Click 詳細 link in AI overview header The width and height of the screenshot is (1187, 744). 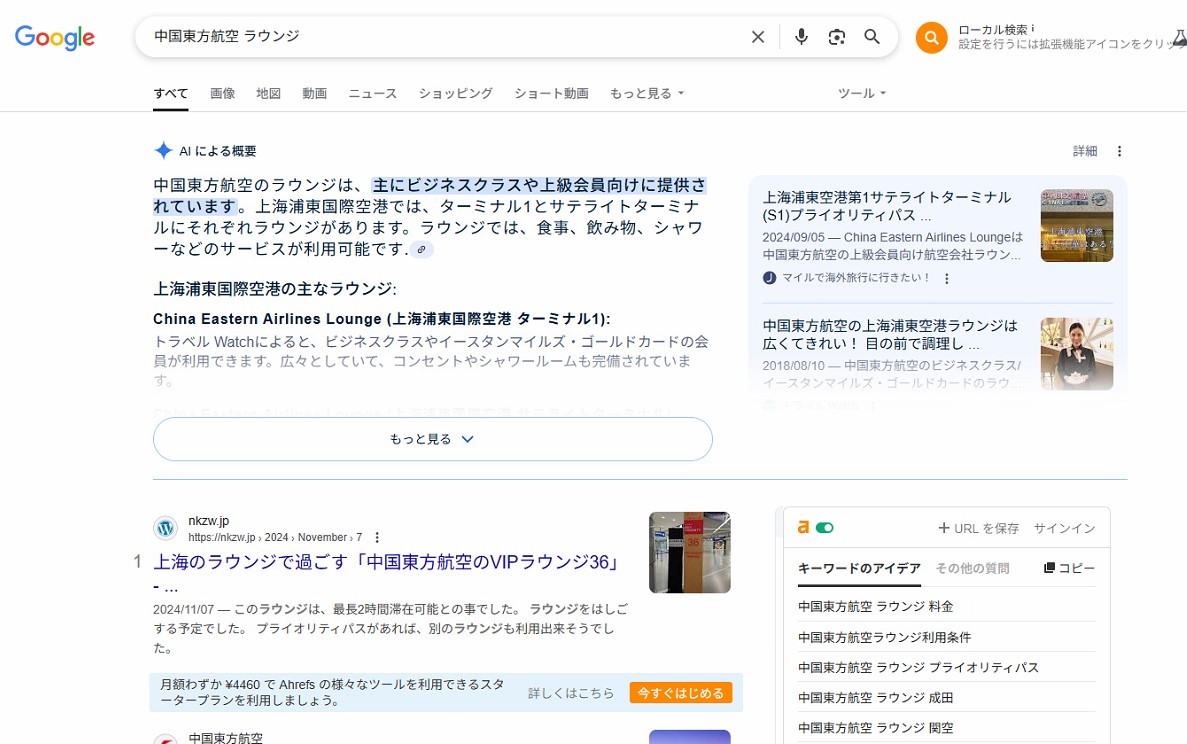pyautogui.click(x=1085, y=151)
